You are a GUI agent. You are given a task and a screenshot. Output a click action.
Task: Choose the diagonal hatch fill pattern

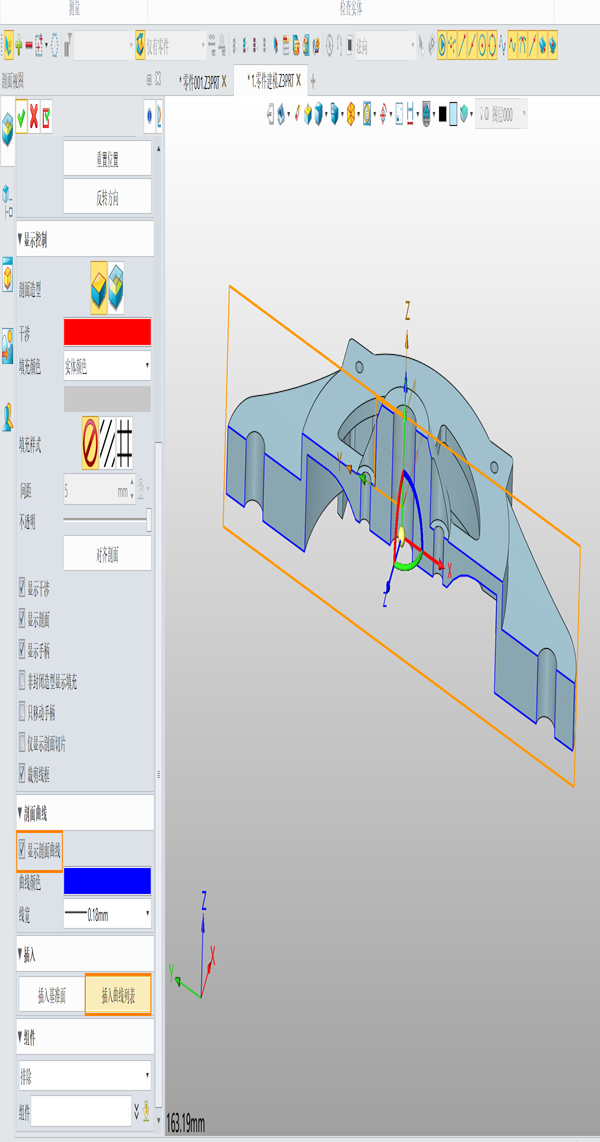pos(107,443)
